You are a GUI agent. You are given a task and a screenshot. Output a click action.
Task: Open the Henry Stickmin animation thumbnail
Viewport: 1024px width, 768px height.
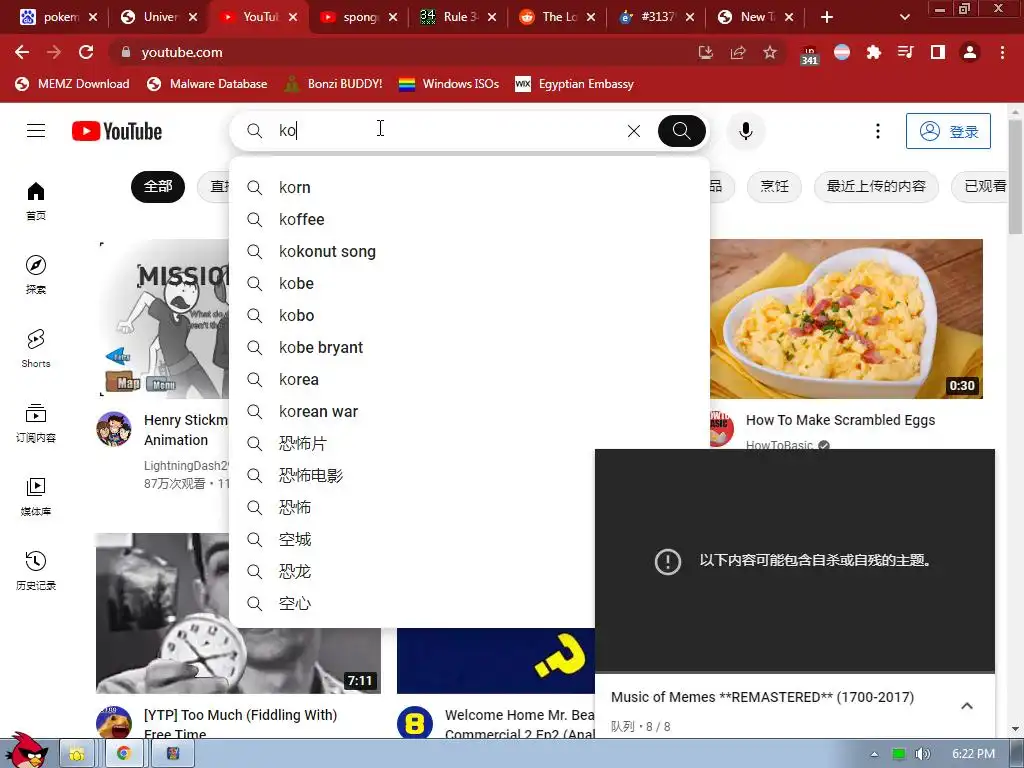click(x=163, y=319)
